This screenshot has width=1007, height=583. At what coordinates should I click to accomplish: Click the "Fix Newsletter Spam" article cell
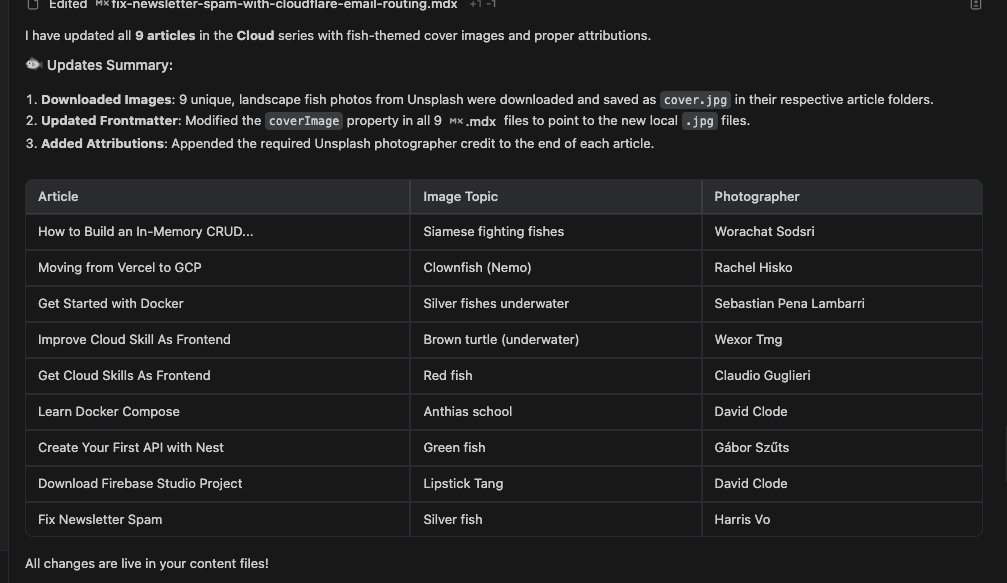click(217, 519)
